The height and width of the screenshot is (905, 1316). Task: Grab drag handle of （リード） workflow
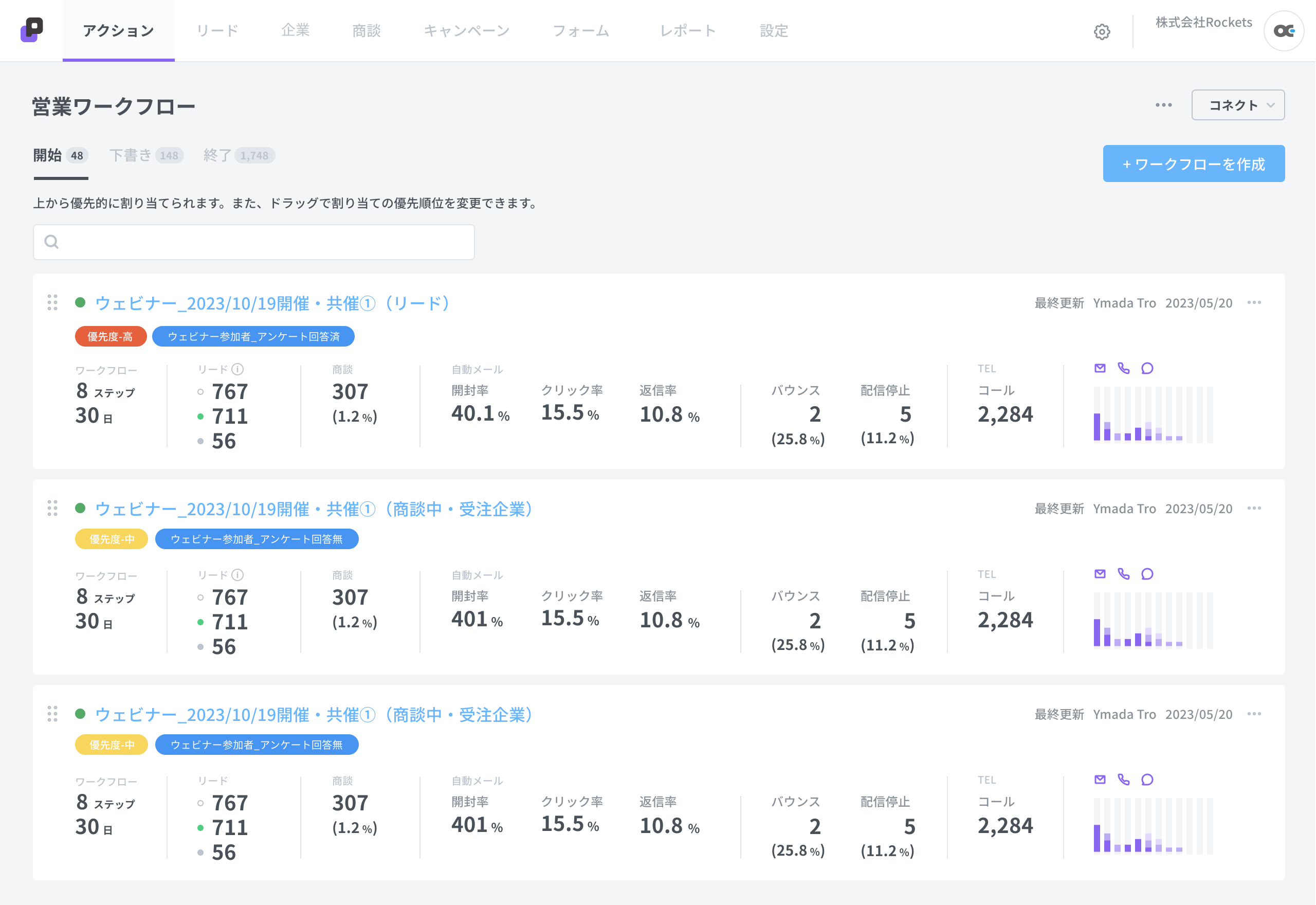[53, 303]
